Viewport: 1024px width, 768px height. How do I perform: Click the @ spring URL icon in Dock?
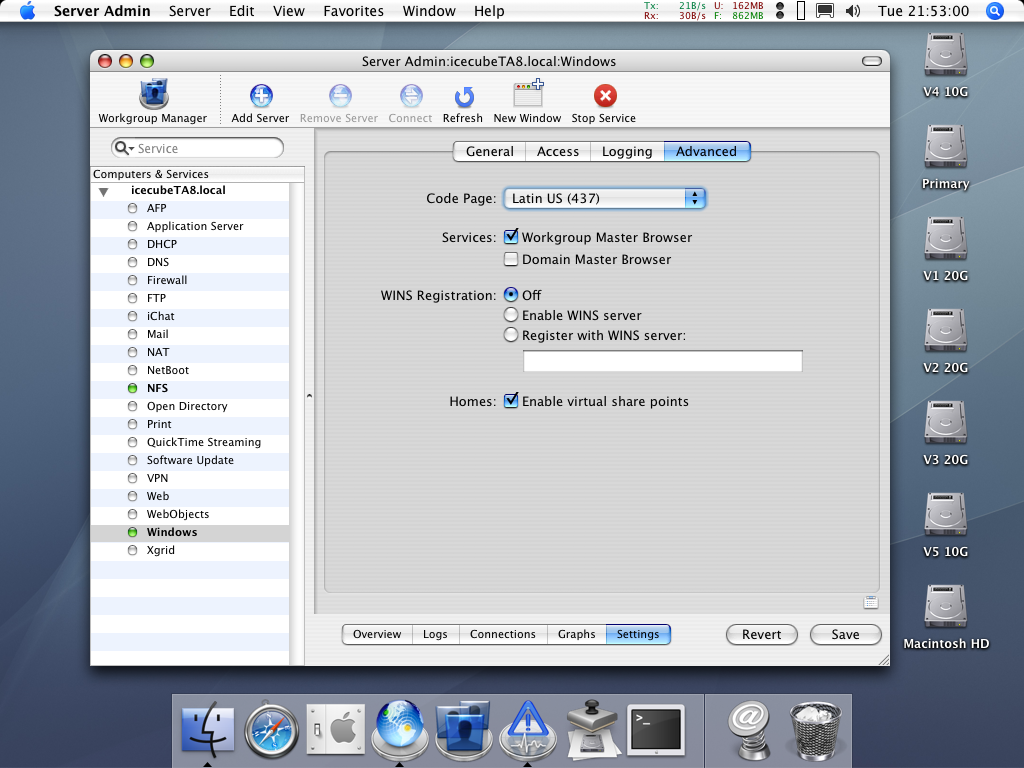750,729
